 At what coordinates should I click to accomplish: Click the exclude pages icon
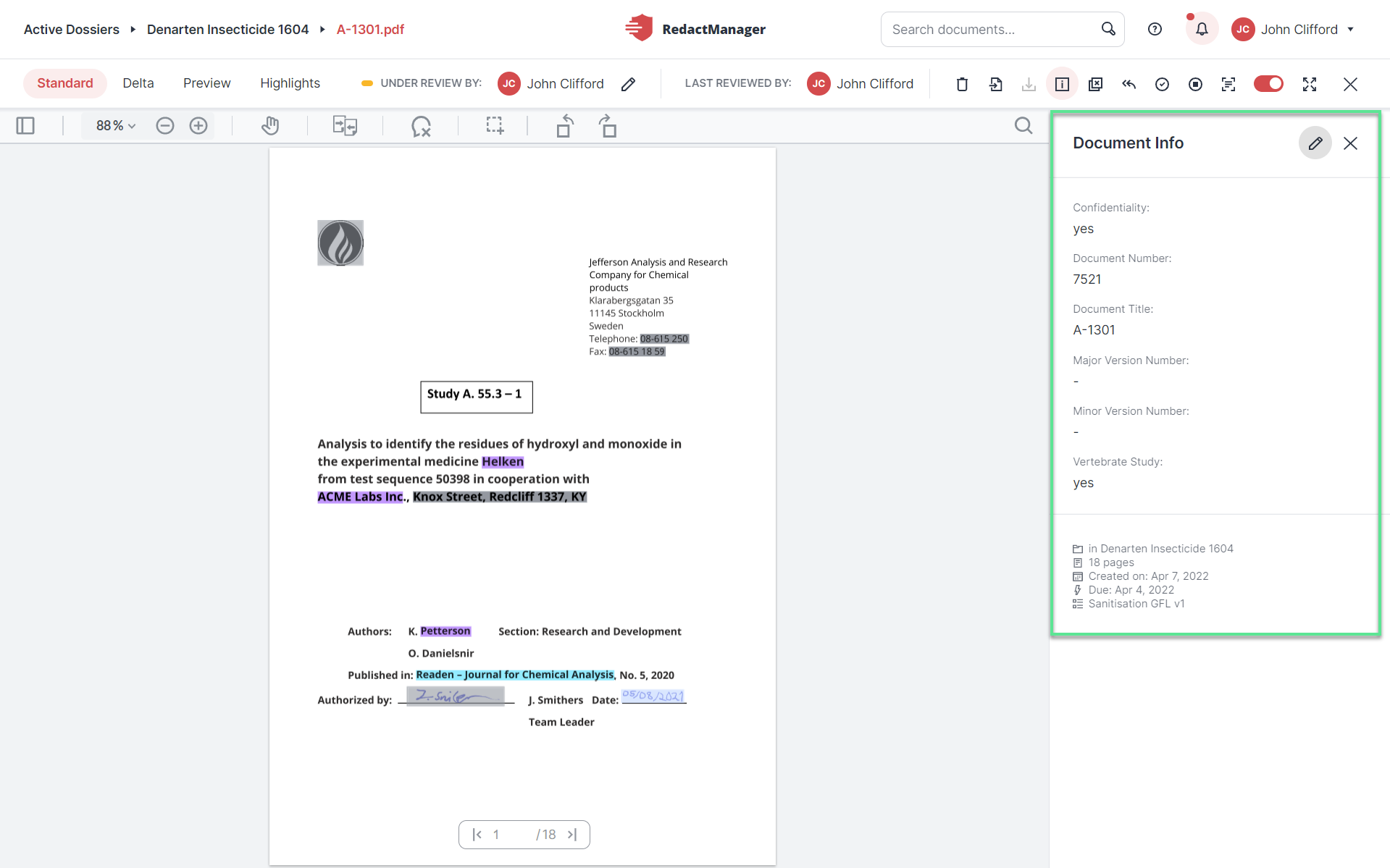pos(1095,84)
